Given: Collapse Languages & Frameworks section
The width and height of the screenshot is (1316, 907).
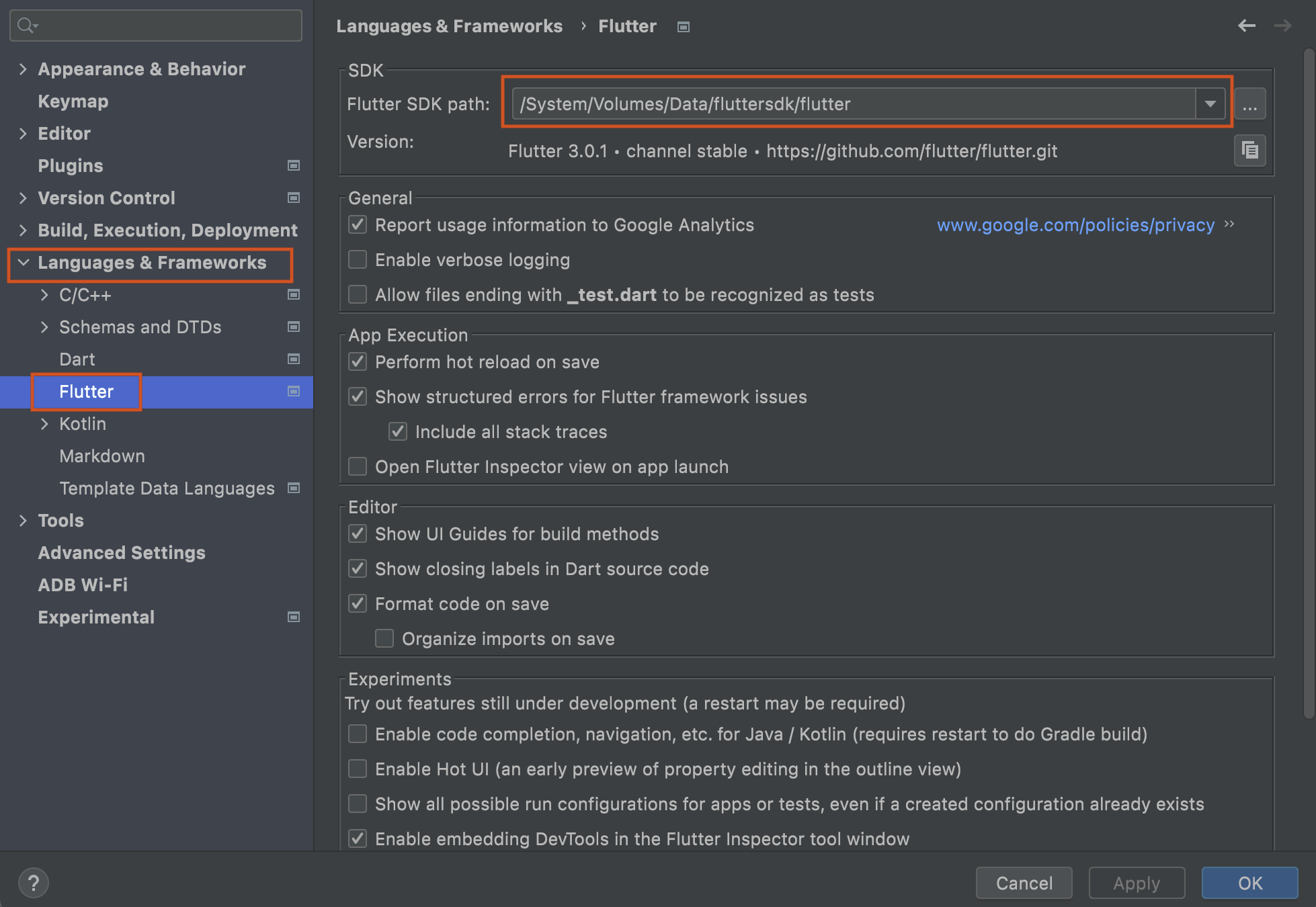Looking at the screenshot, I should point(24,262).
